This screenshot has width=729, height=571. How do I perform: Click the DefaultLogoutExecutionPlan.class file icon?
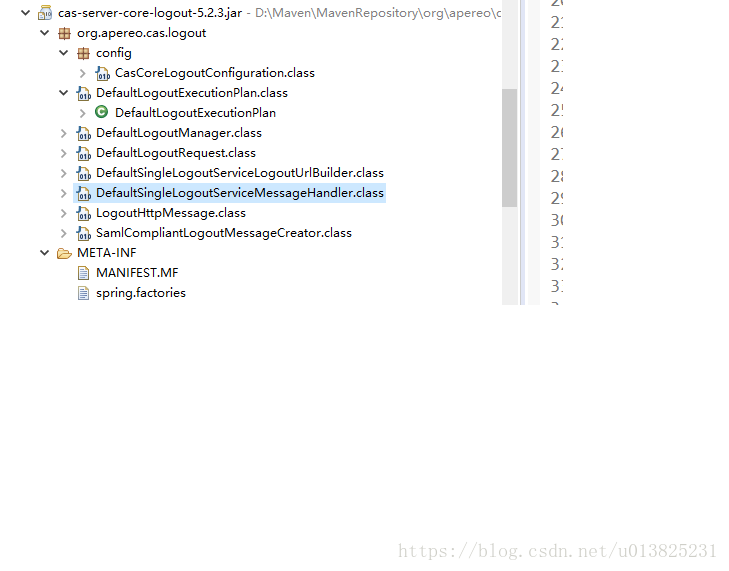84,93
